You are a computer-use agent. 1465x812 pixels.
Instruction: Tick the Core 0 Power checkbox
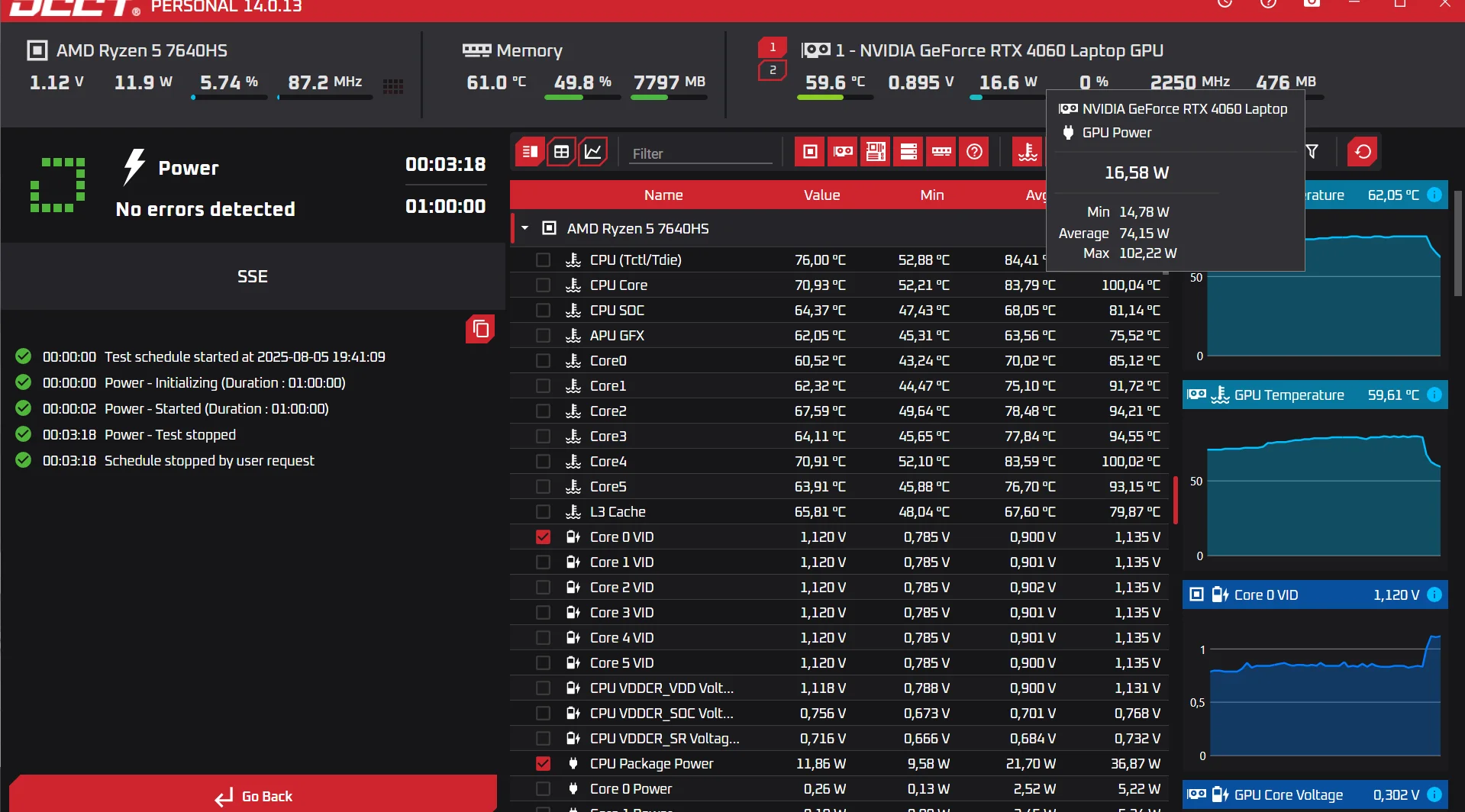pyautogui.click(x=543, y=788)
